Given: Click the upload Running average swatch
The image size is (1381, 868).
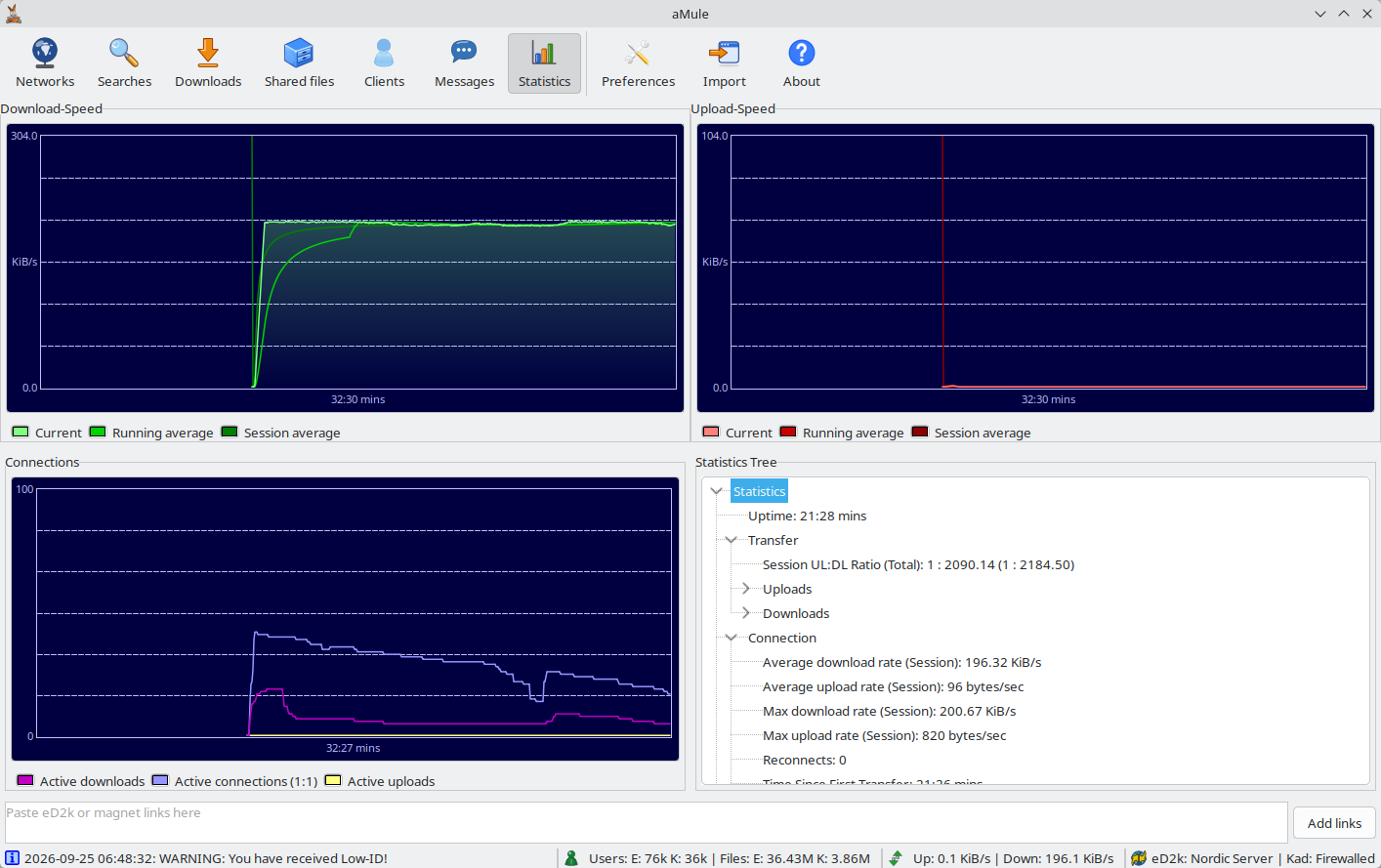Looking at the screenshot, I should point(788,432).
